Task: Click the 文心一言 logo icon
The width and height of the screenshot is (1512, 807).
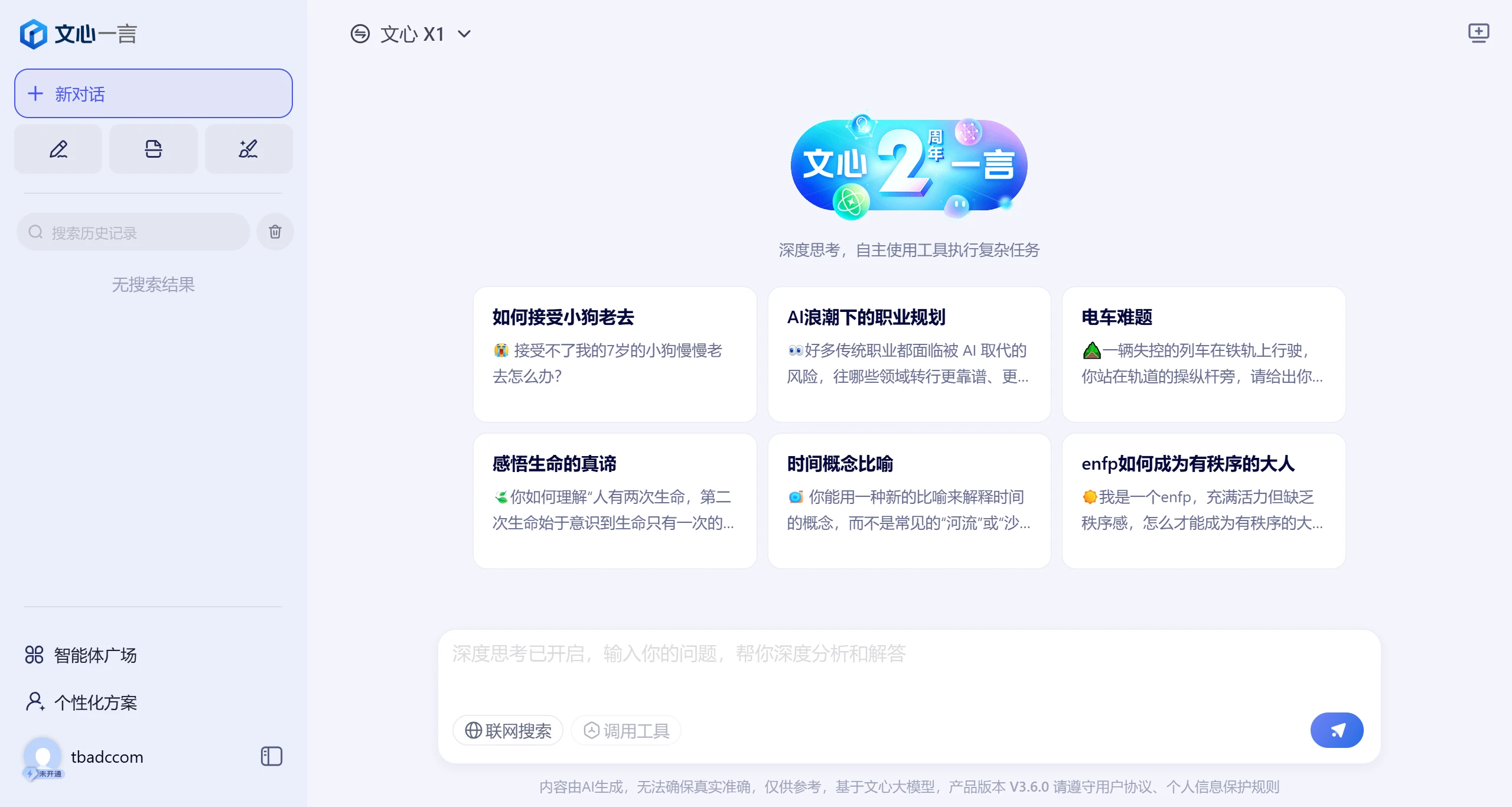Action: click(34, 34)
